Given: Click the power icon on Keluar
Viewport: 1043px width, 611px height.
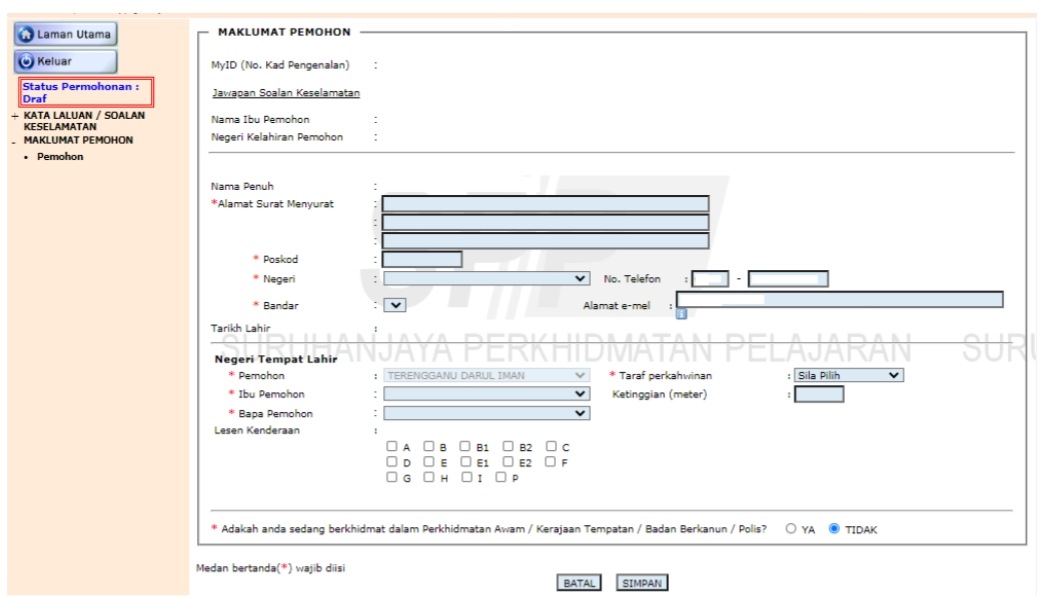Looking at the screenshot, I should point(26,61).
